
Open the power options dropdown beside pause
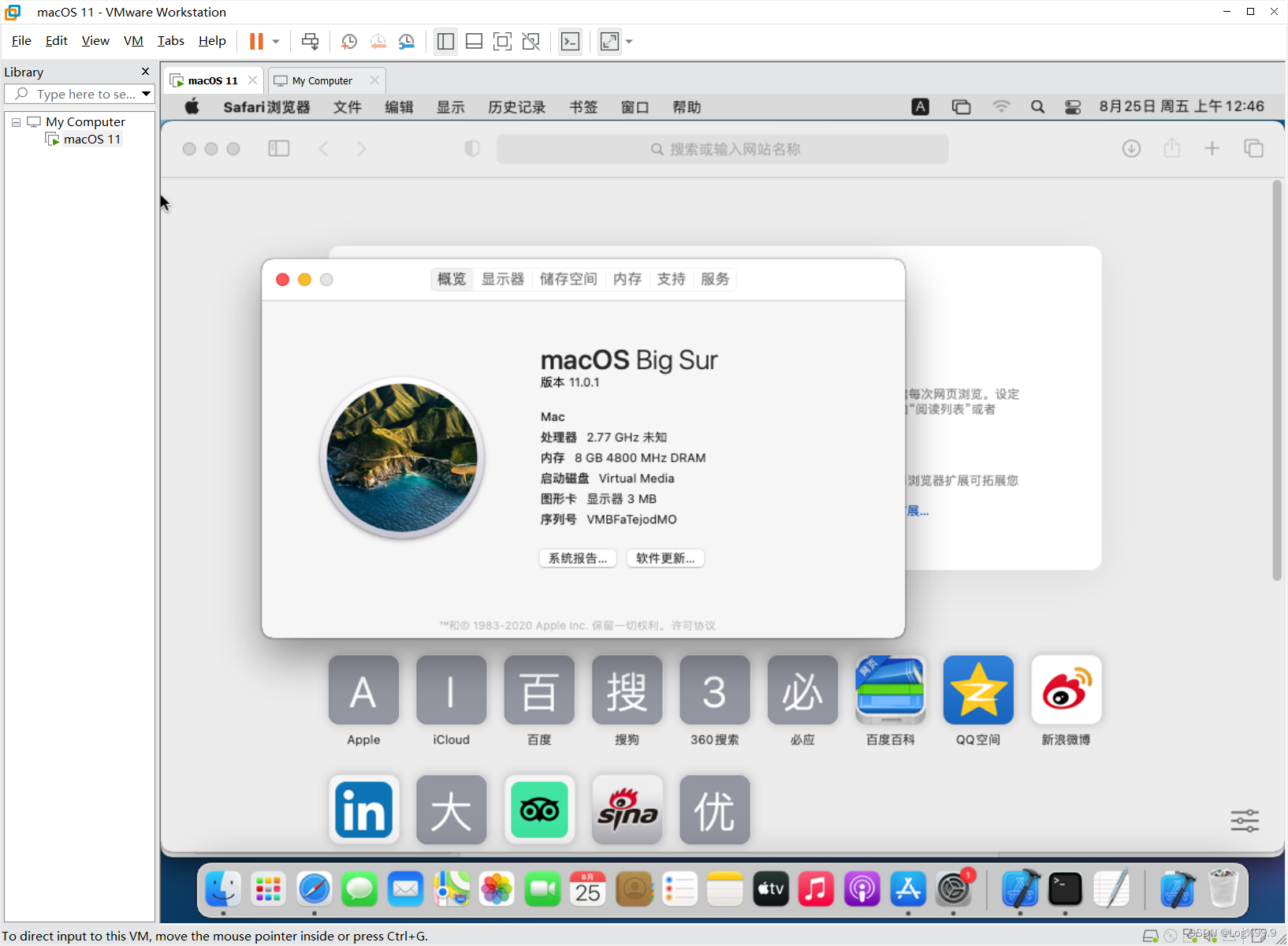(x=276, y=41)
